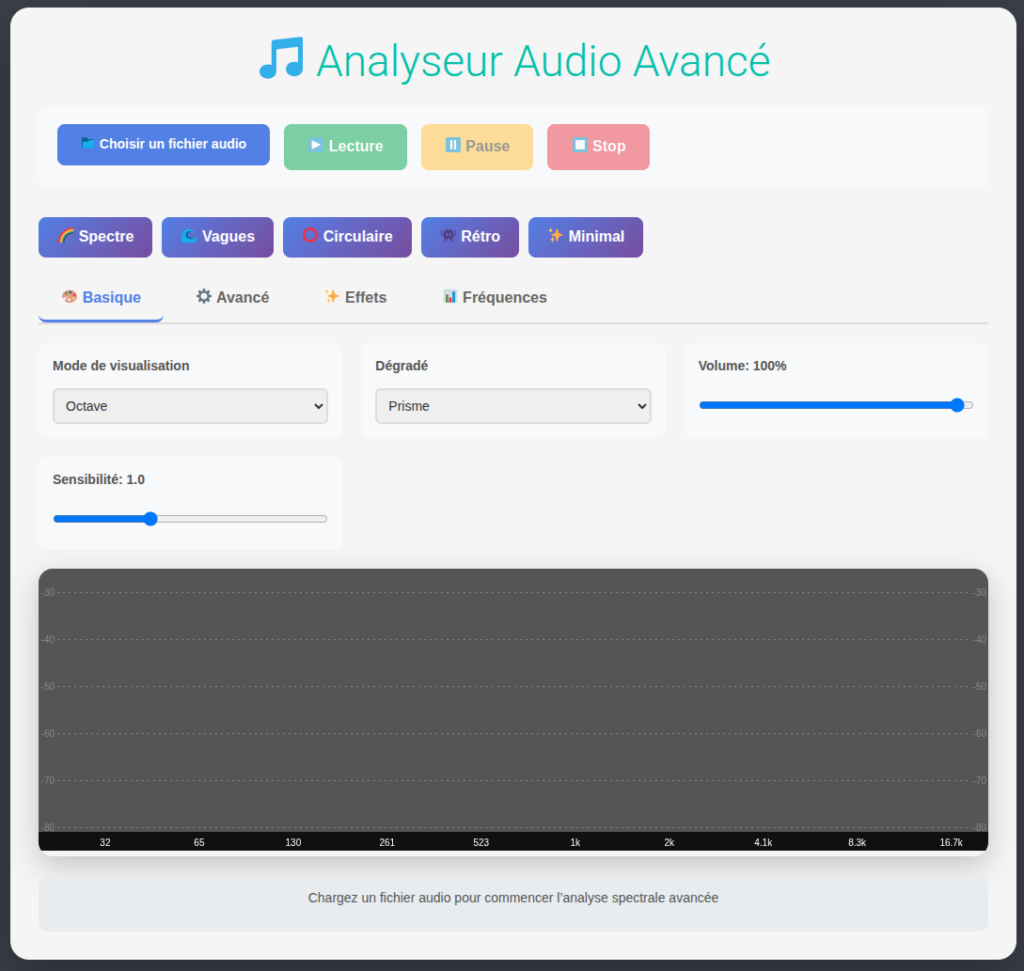Screen dimensions: 1024x971
Task: Apply the Minimal sparkle preset
Action: [x=585, y=237]
